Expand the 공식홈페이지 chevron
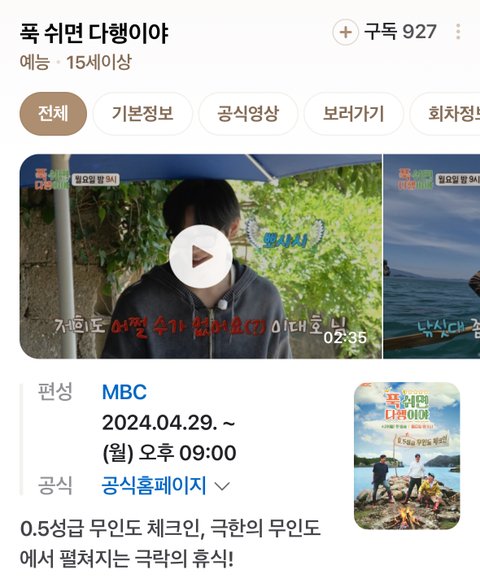The image size is (480, 587). 222,486
